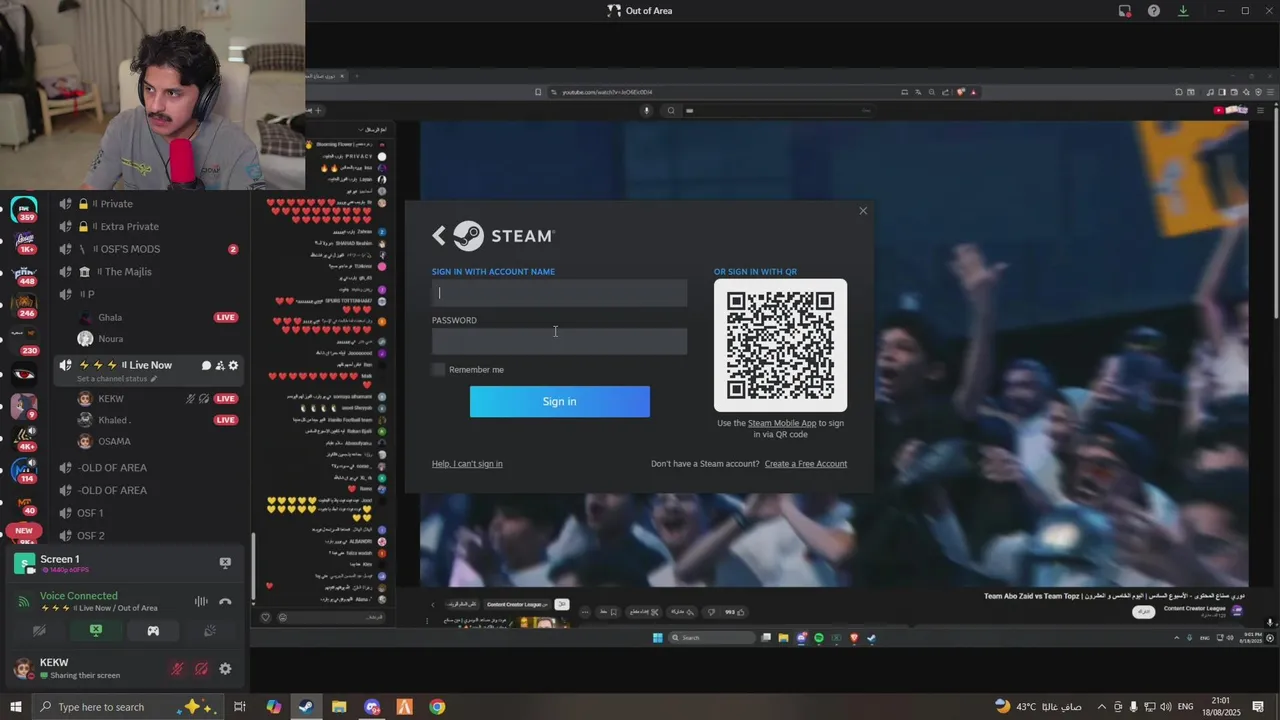Image resolution: width=1280 pixels, height=720 pixels.
Task: Open the taskbar volume control
Action: 1166,707
